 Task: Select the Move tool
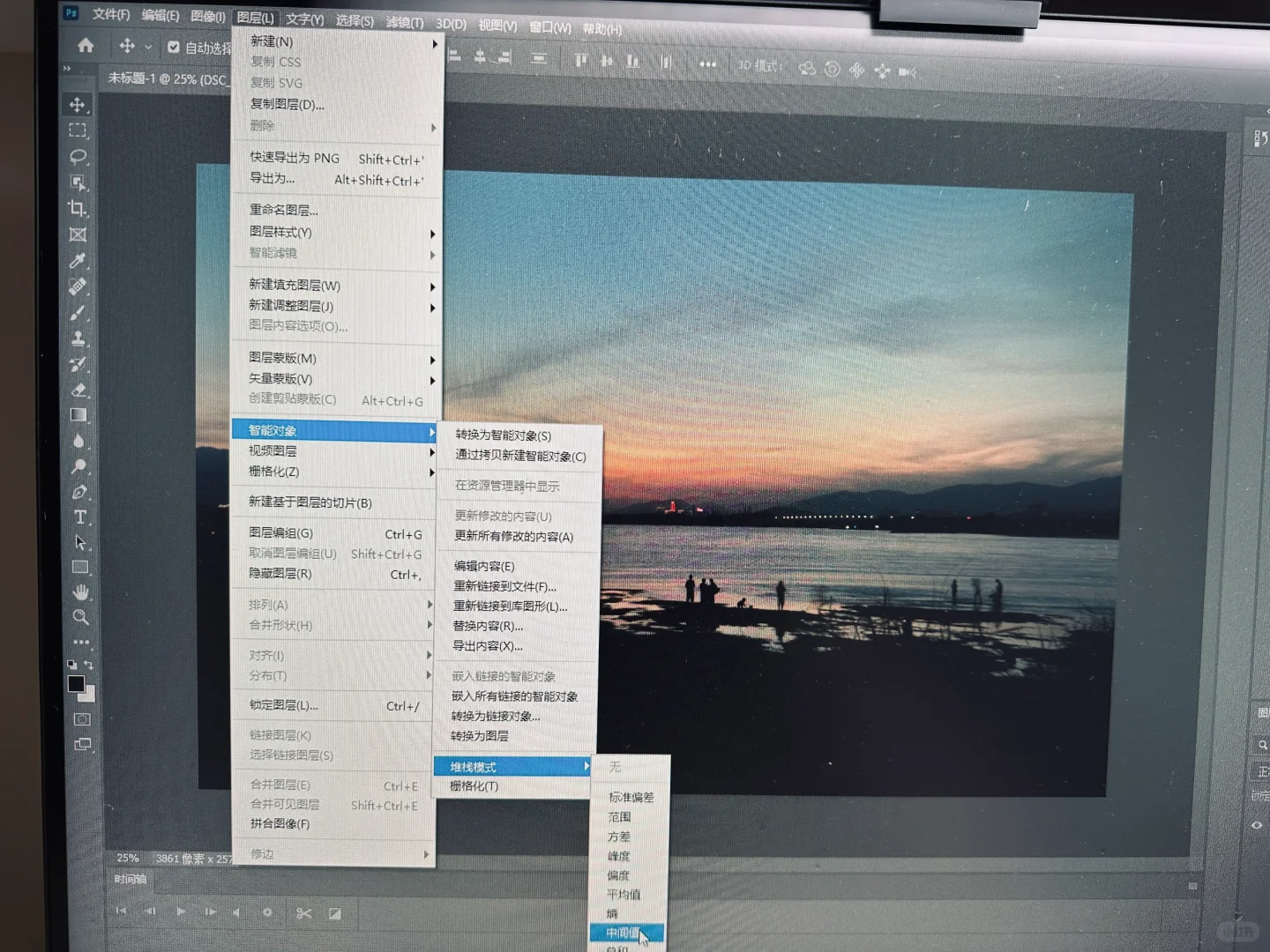[x=78, y=105]
